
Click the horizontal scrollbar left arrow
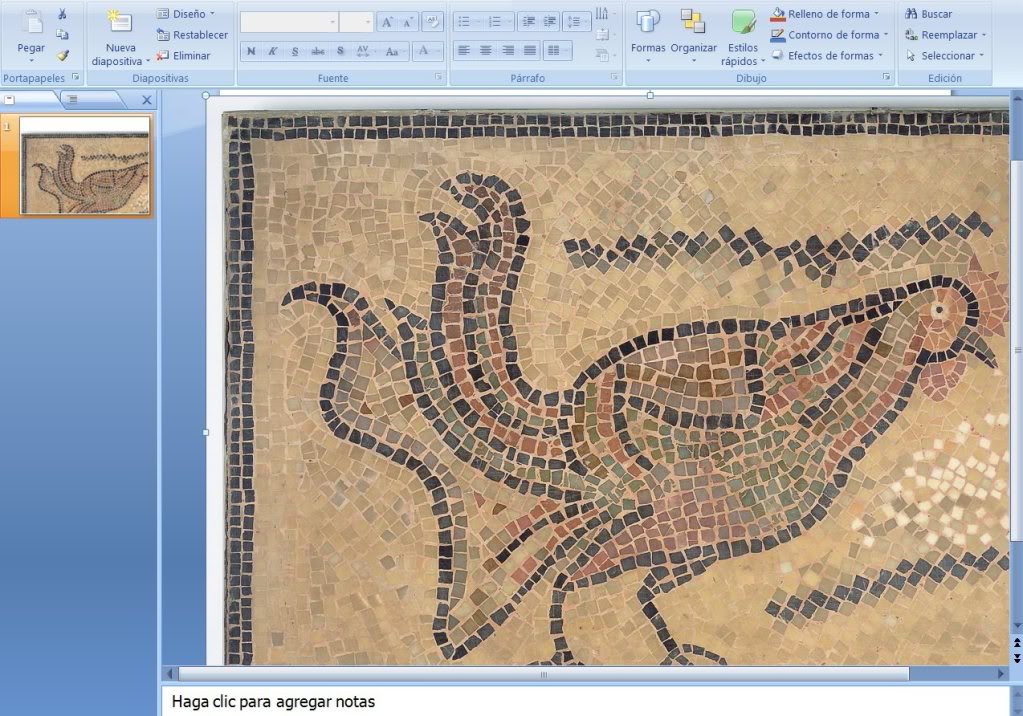click(x=170, y=674)
